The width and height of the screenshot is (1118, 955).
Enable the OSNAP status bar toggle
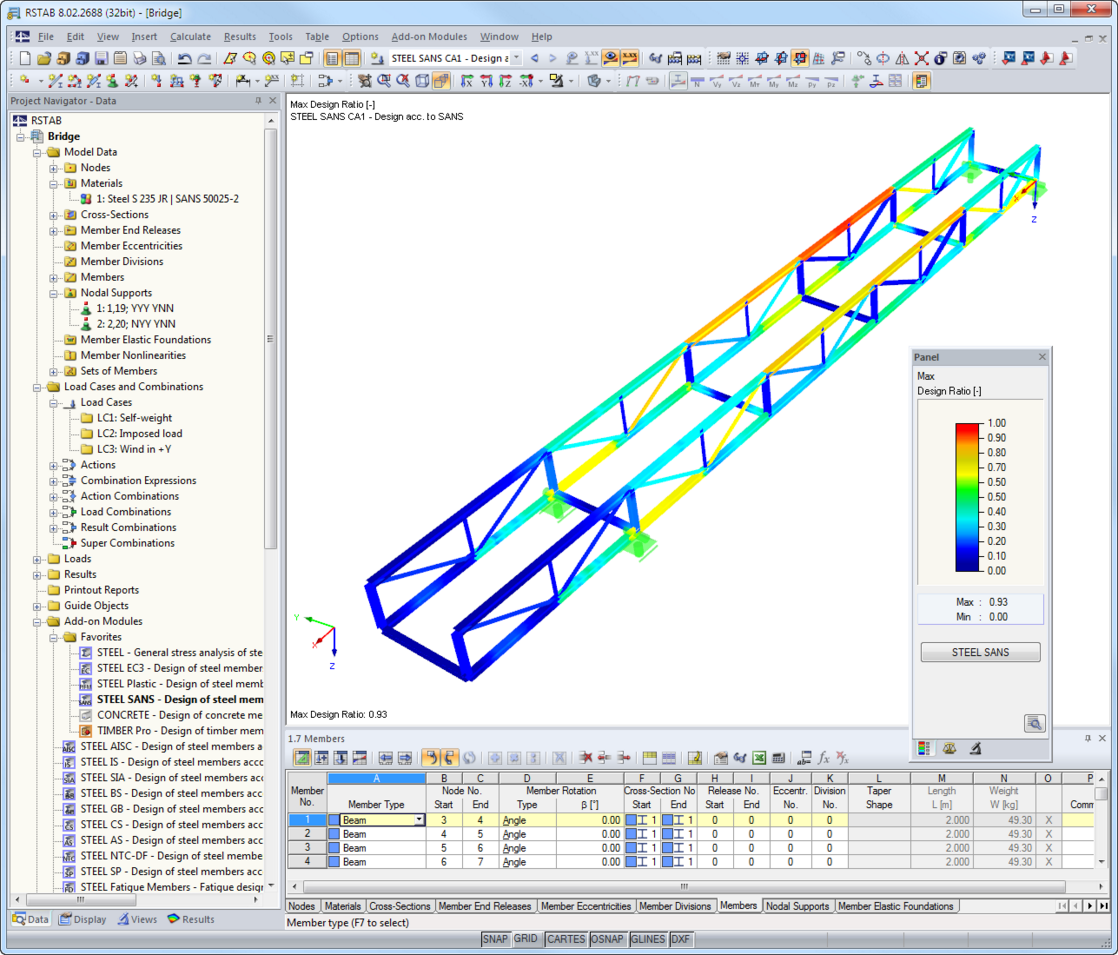pyautogui.click(x=607, y=939)
